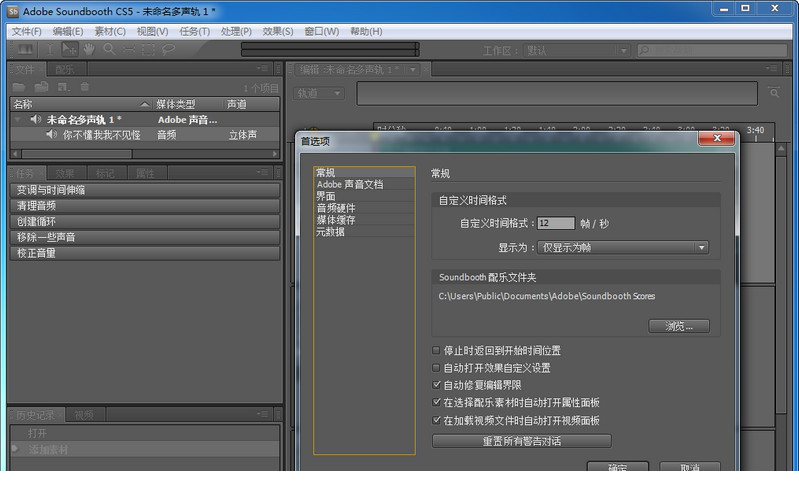
Task: Click speaker icon beside 你不懂我我不见怪
Action: (51, 134)
